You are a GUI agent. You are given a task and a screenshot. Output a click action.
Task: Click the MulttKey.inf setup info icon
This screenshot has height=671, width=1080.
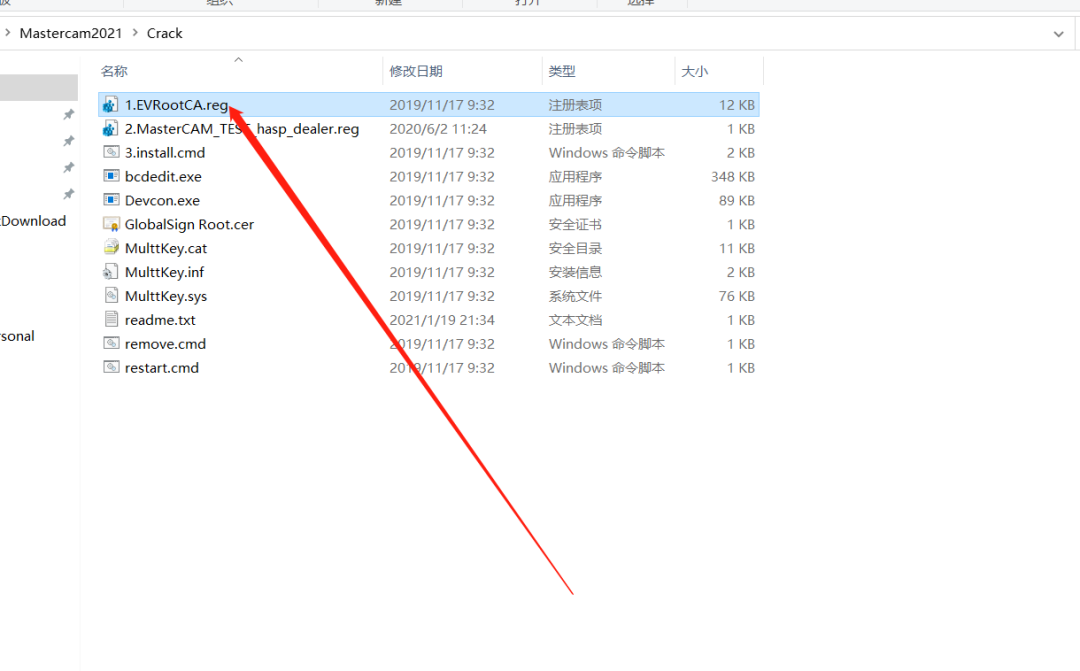tap(110, 273)
